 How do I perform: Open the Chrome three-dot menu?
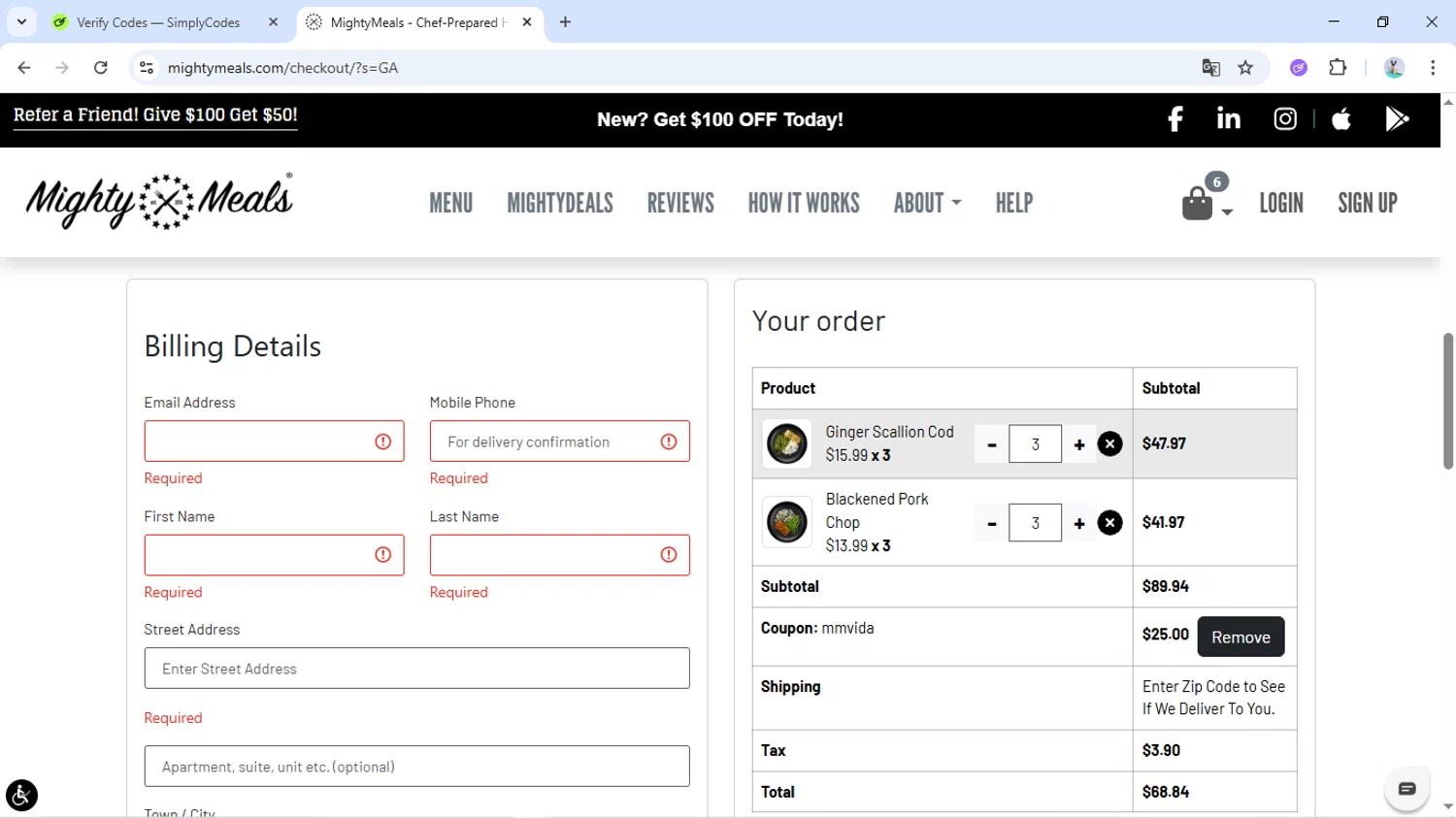1433,68
